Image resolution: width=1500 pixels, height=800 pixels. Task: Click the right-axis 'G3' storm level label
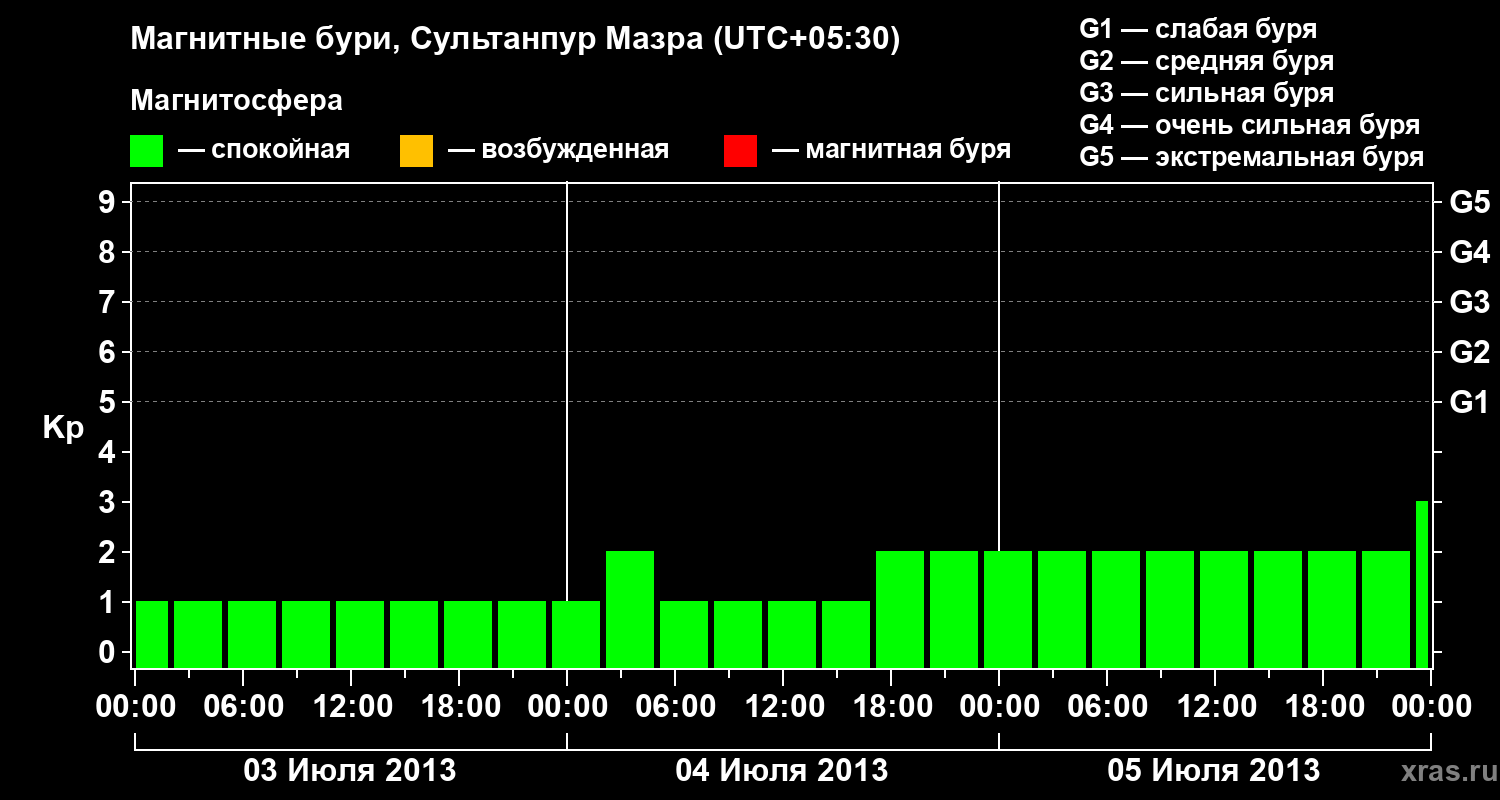(x=1470, y=302)
